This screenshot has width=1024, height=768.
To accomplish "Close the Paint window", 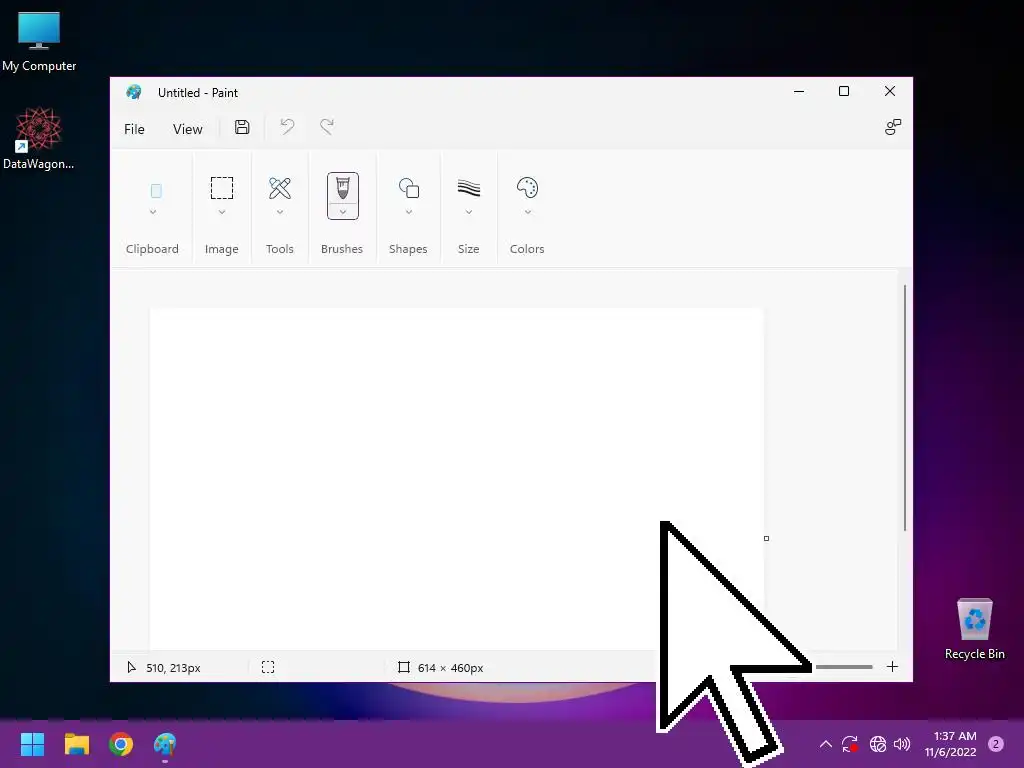I will (889, 91).
